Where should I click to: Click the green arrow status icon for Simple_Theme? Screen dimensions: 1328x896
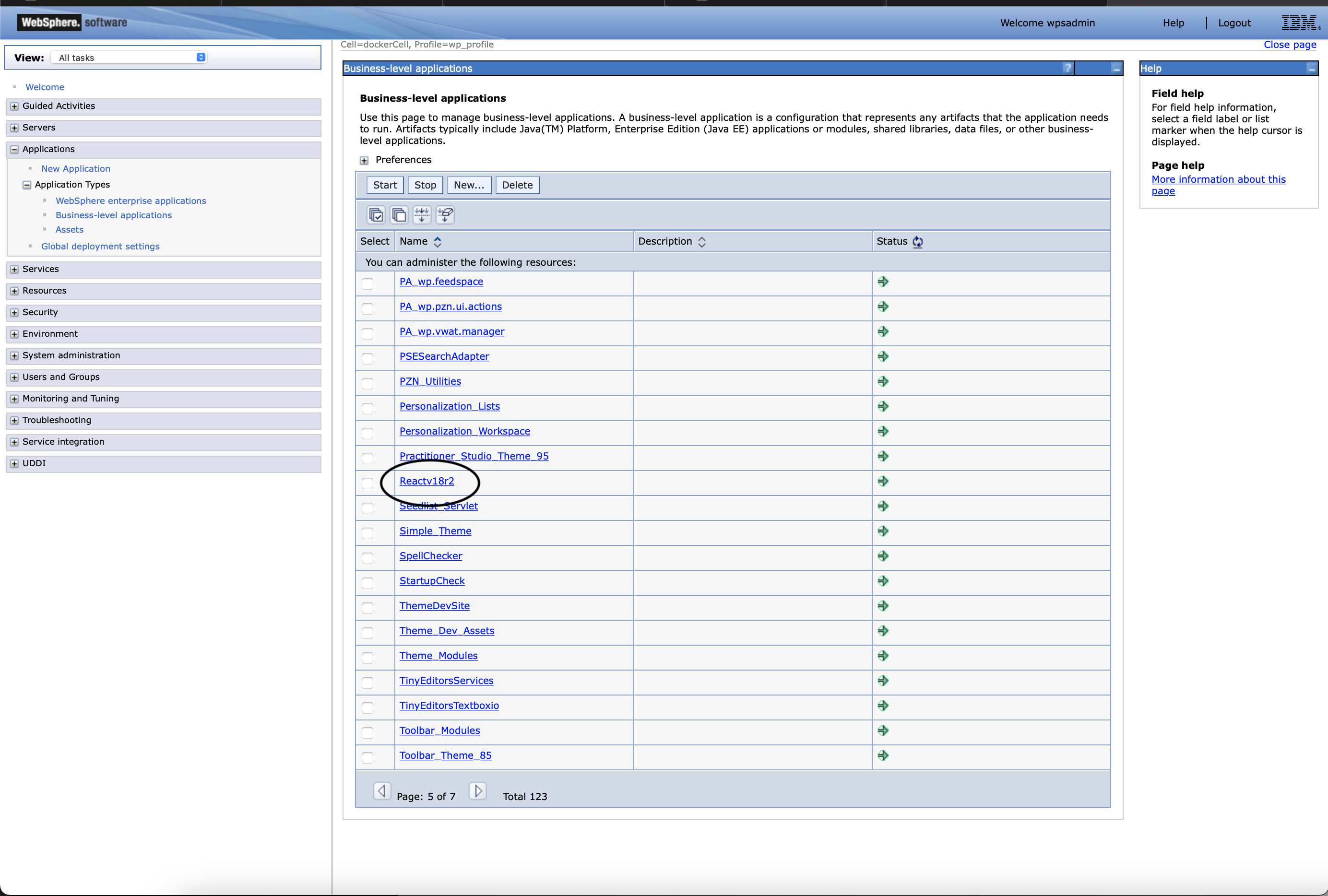(x=884, y=531)
